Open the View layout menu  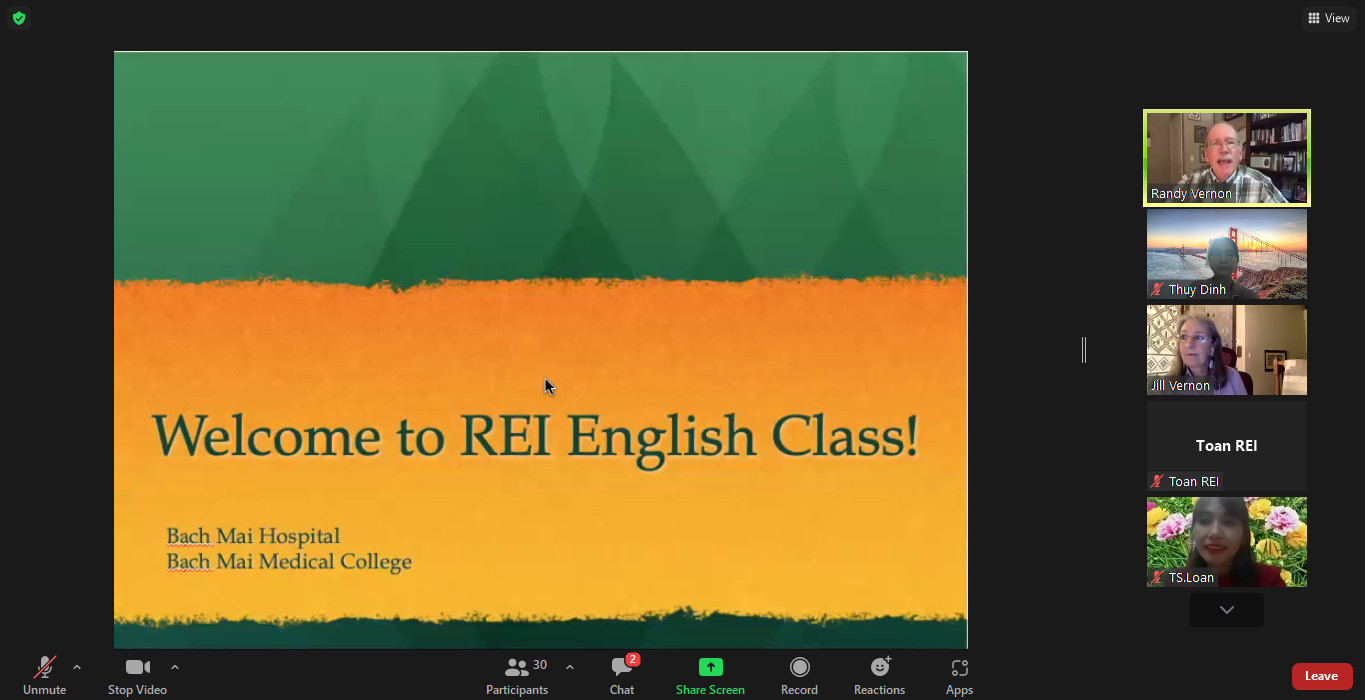point(1329,18)
